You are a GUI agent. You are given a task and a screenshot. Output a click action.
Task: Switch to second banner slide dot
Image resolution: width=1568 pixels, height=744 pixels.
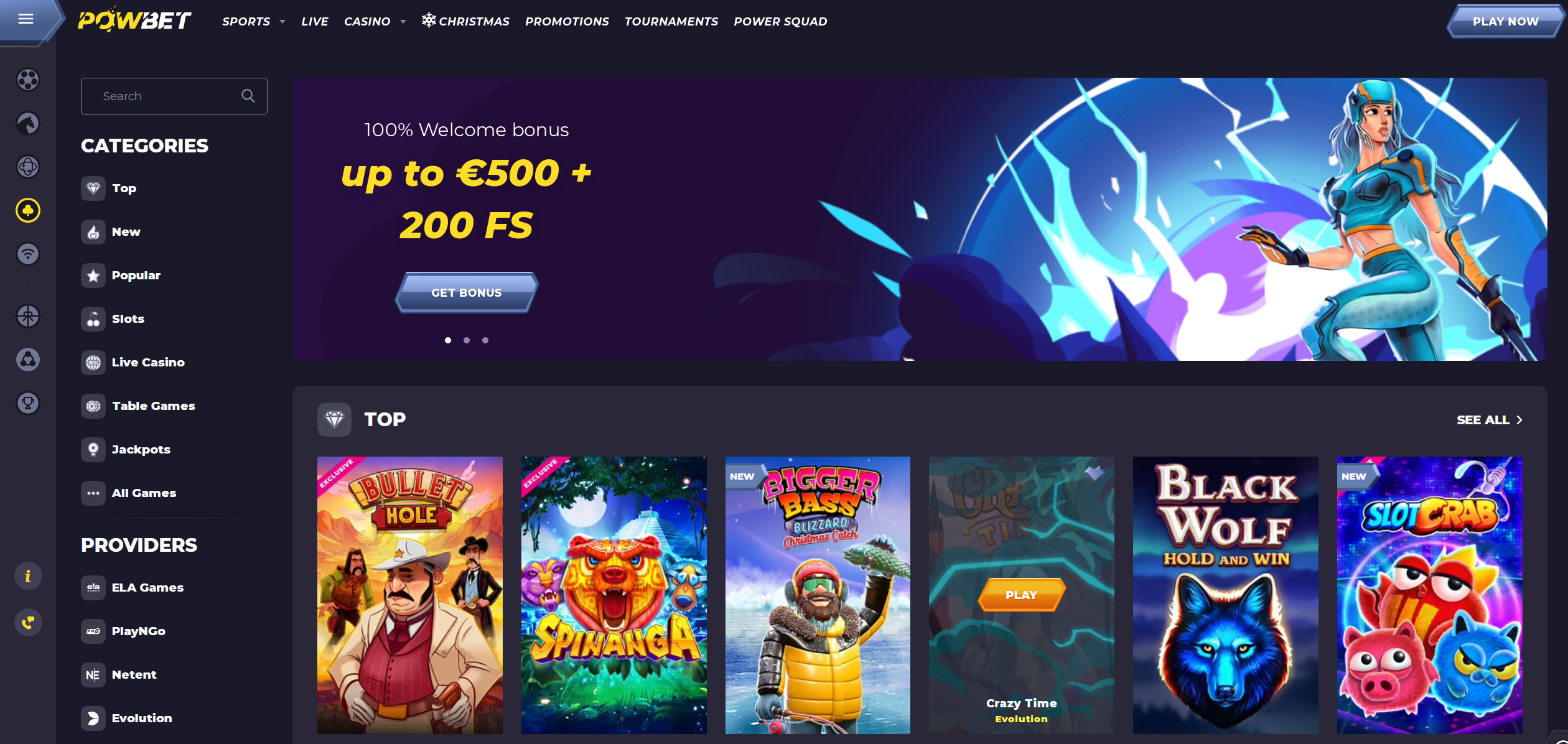pyautogui.click(x=467, y=340)
